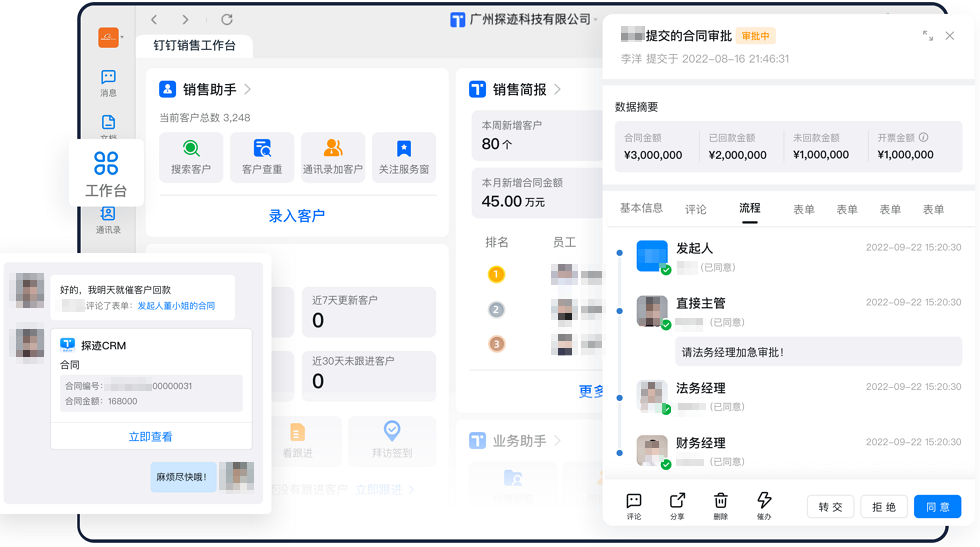The image size is (980, 547).
Task: Click the 同意 approve button
Action: [x=938, y=507]
